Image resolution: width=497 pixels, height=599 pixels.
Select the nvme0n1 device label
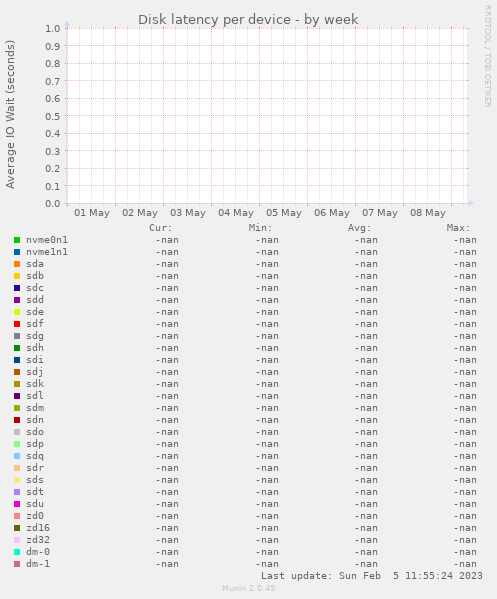click(x=47, y=240)
